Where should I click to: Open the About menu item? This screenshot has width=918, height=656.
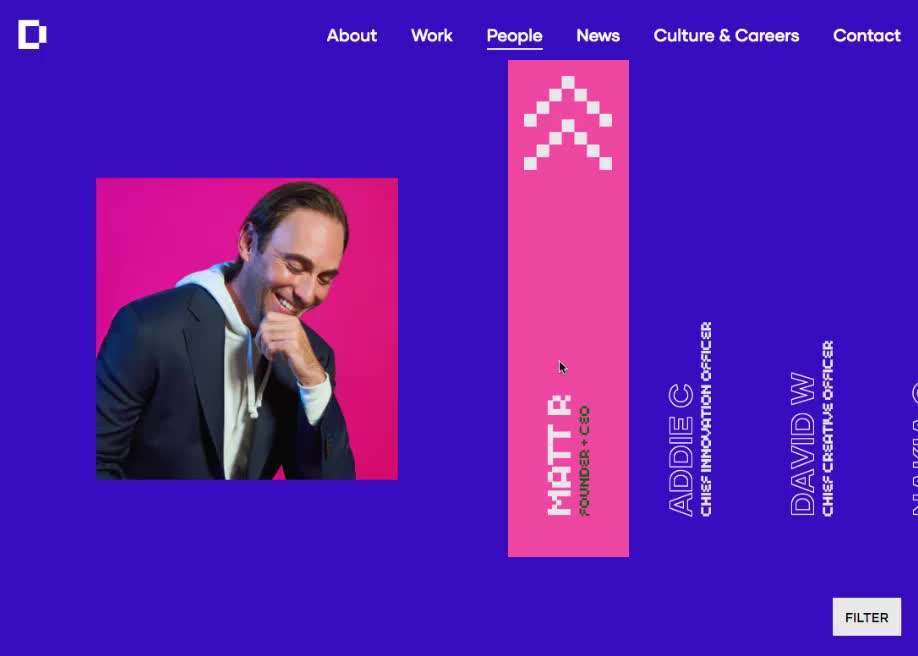tap(352, 36)
